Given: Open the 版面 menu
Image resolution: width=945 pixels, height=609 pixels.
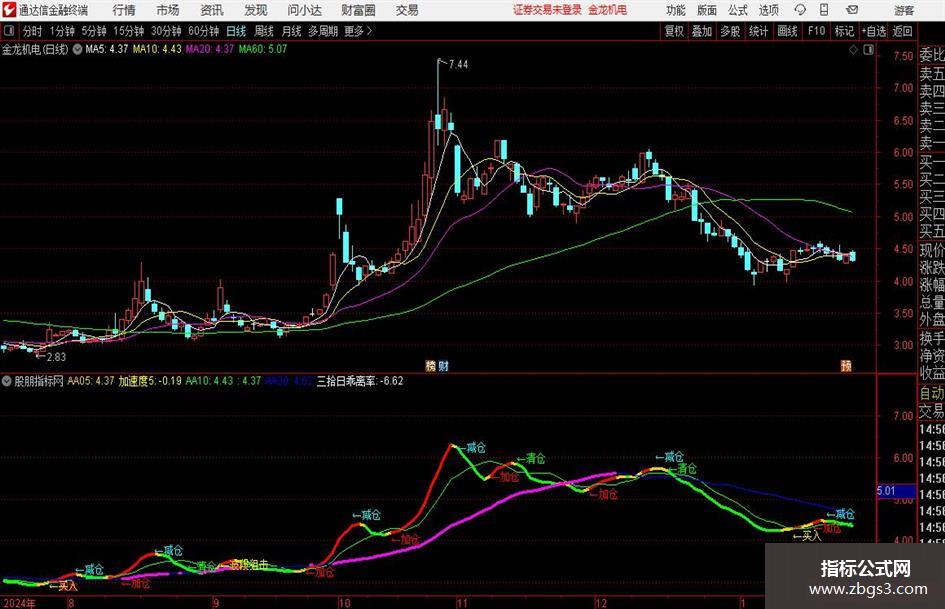Looking at the screenshot, I should [x=706, y=10].
